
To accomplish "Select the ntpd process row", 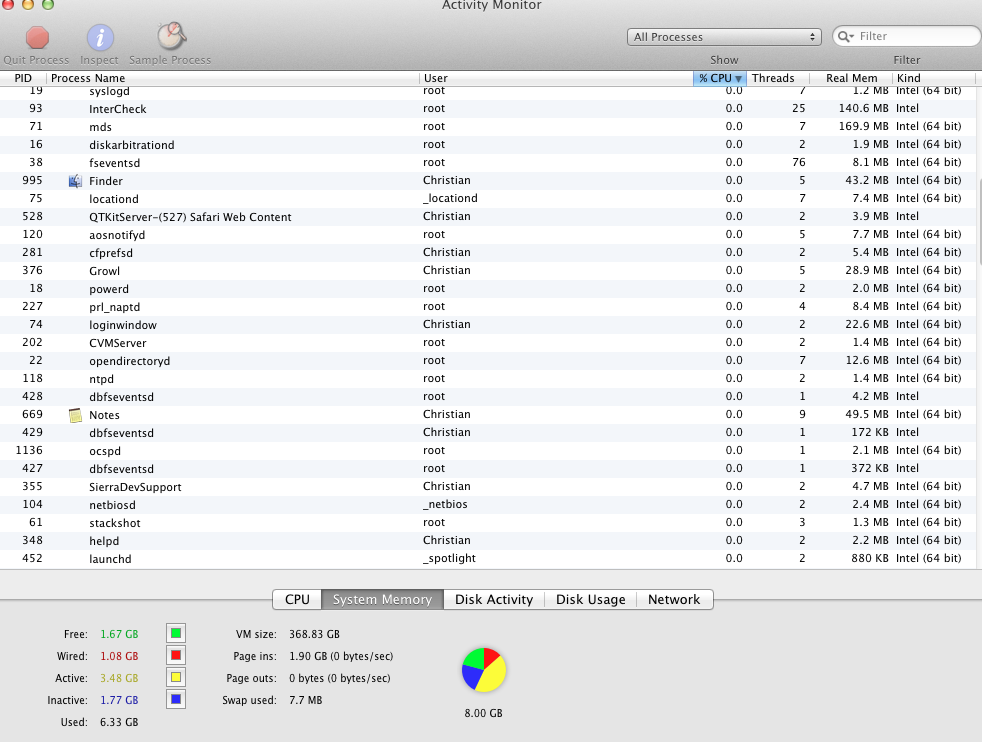I will [x=488, y=379].
